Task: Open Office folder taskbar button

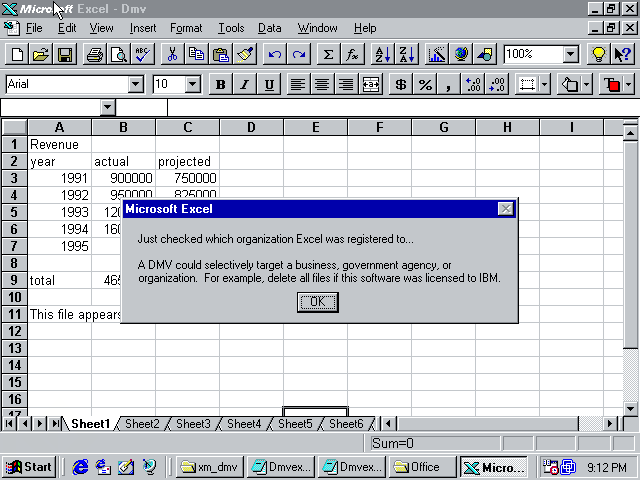Action: point(422,467)
